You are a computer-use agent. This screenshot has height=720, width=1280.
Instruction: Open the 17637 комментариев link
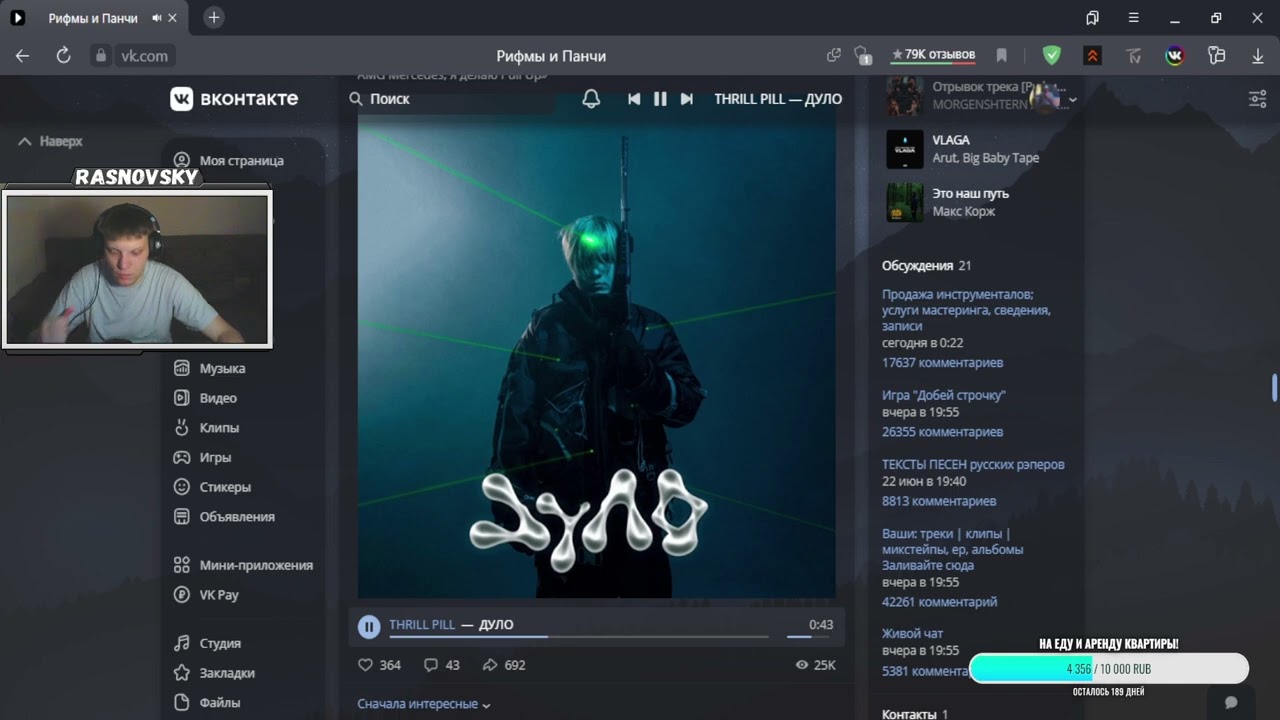(942, 362)
